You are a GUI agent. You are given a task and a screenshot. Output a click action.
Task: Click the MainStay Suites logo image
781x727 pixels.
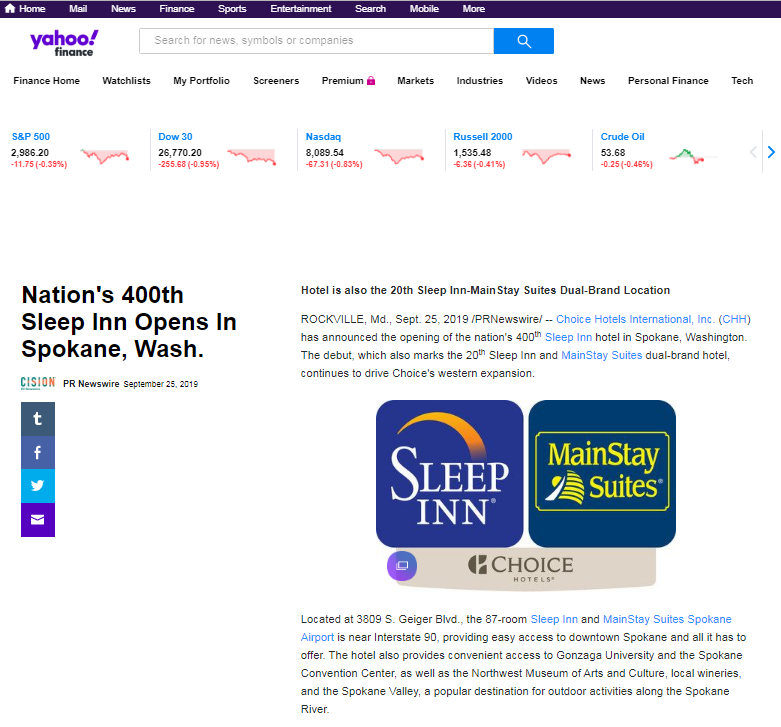point(602,474)
